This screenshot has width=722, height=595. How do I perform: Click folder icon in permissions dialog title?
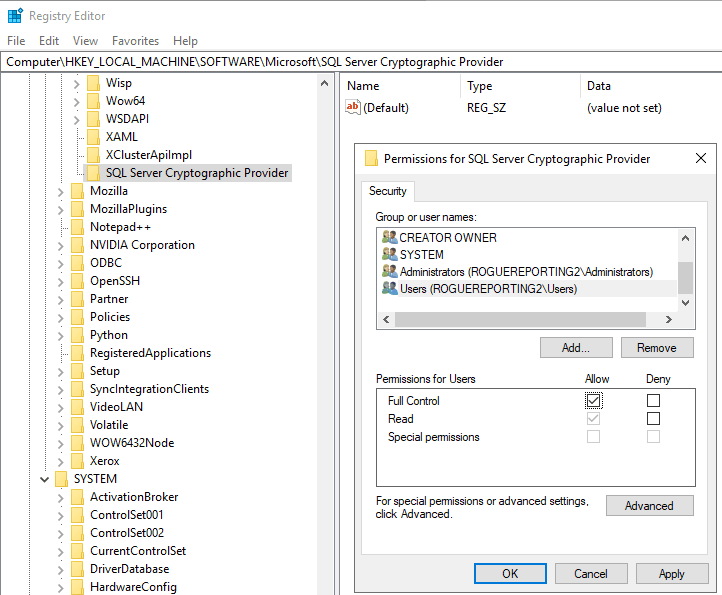(x=371, y=158)
